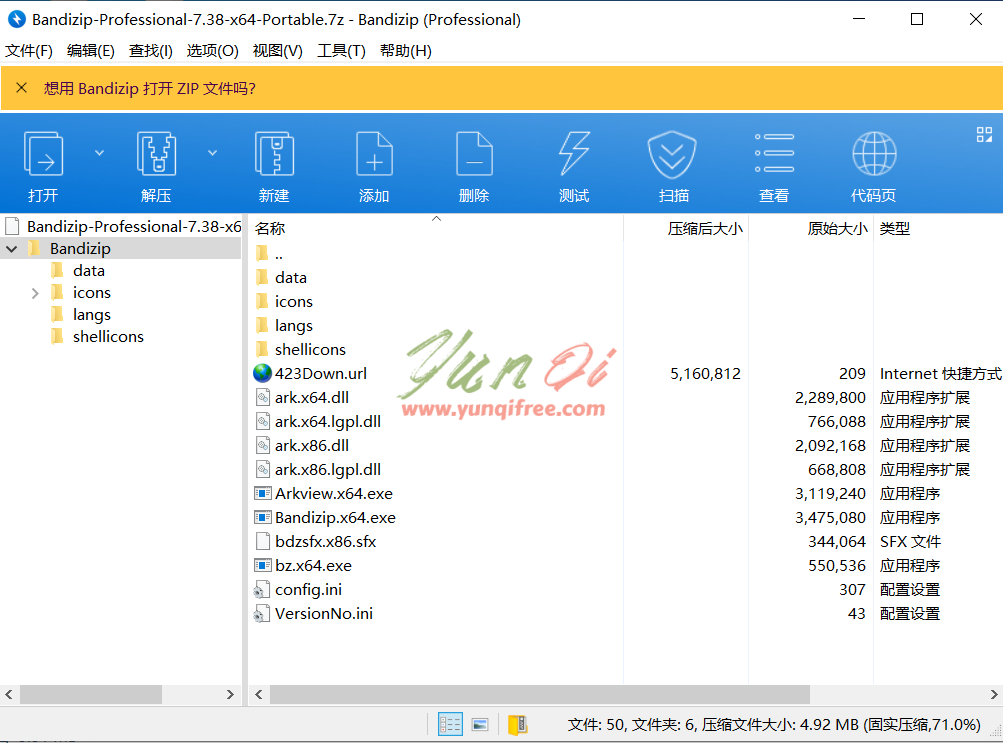Click right arrow of file list scrollbar

(x=993, y=694)
